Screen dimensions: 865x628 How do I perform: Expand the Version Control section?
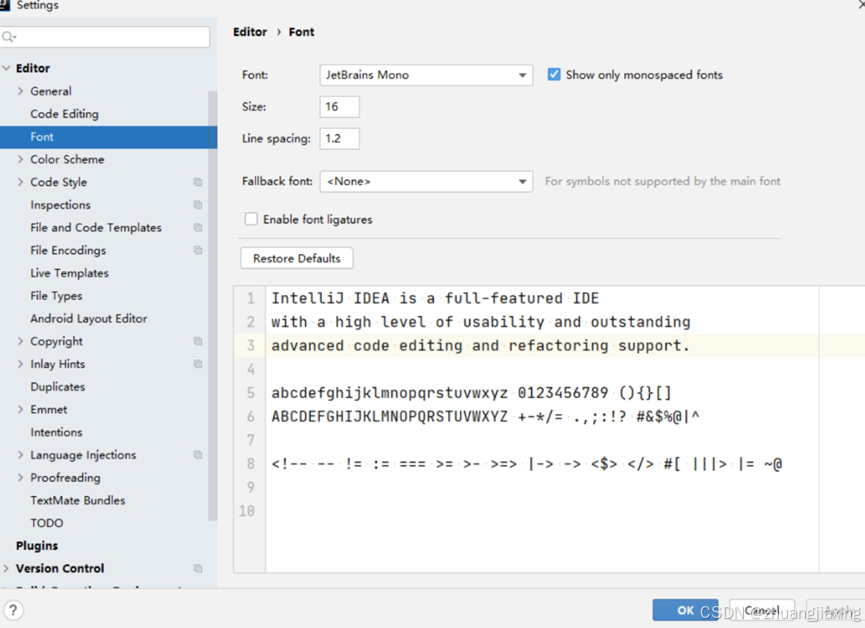point(6,568)
